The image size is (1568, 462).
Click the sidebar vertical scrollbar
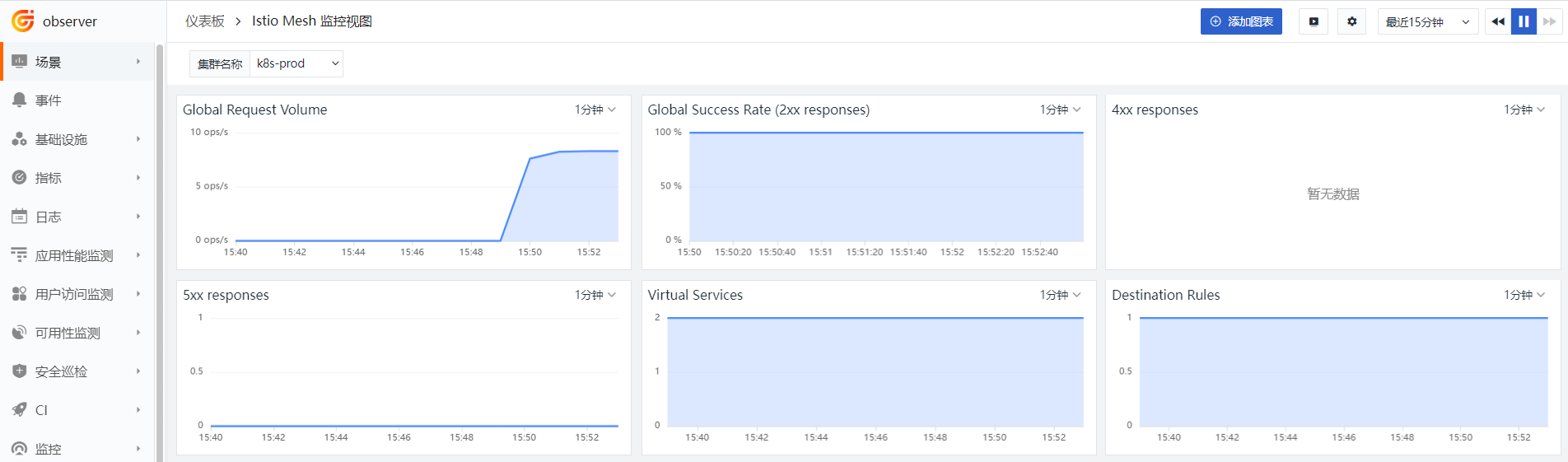pos(160,251)
